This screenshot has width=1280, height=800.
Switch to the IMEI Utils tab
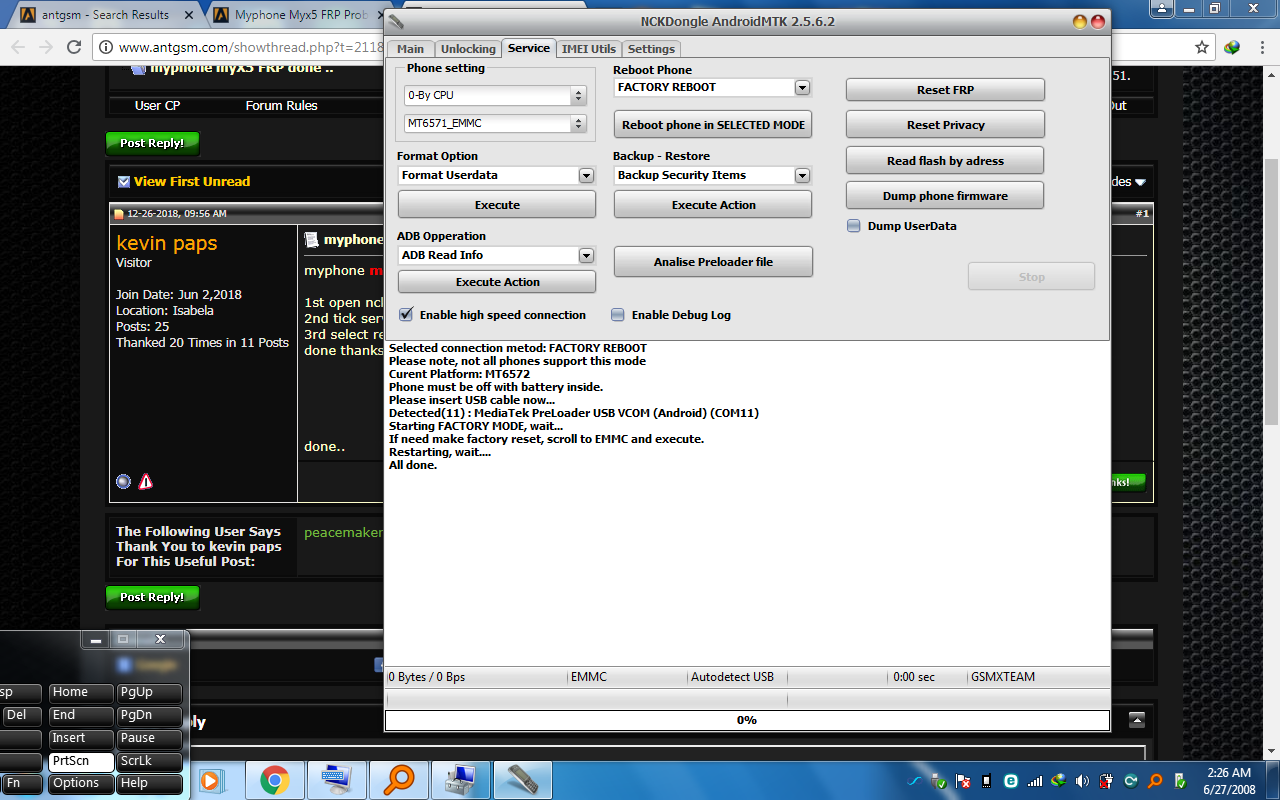tap(589, 48)
